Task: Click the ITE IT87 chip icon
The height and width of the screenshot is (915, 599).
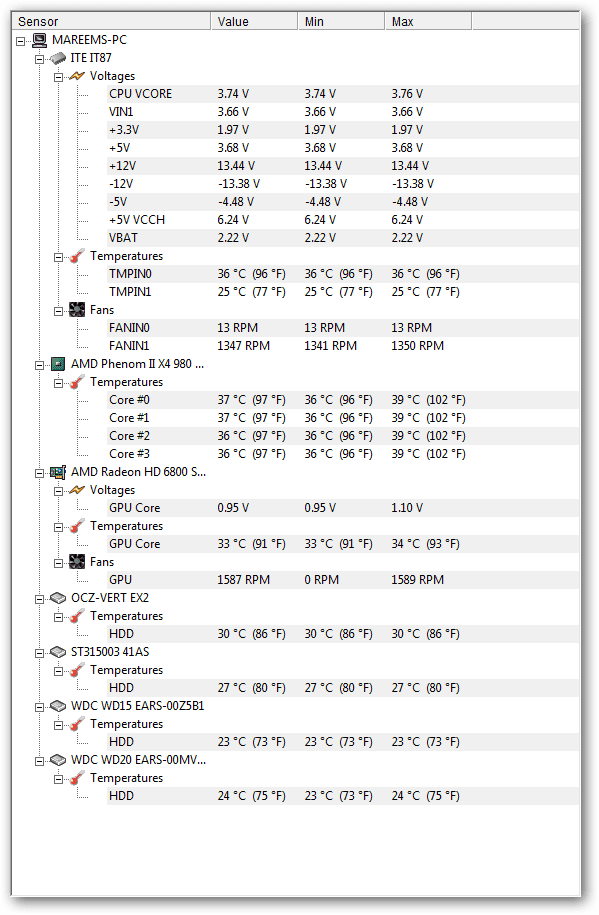Action: [58, 58]
